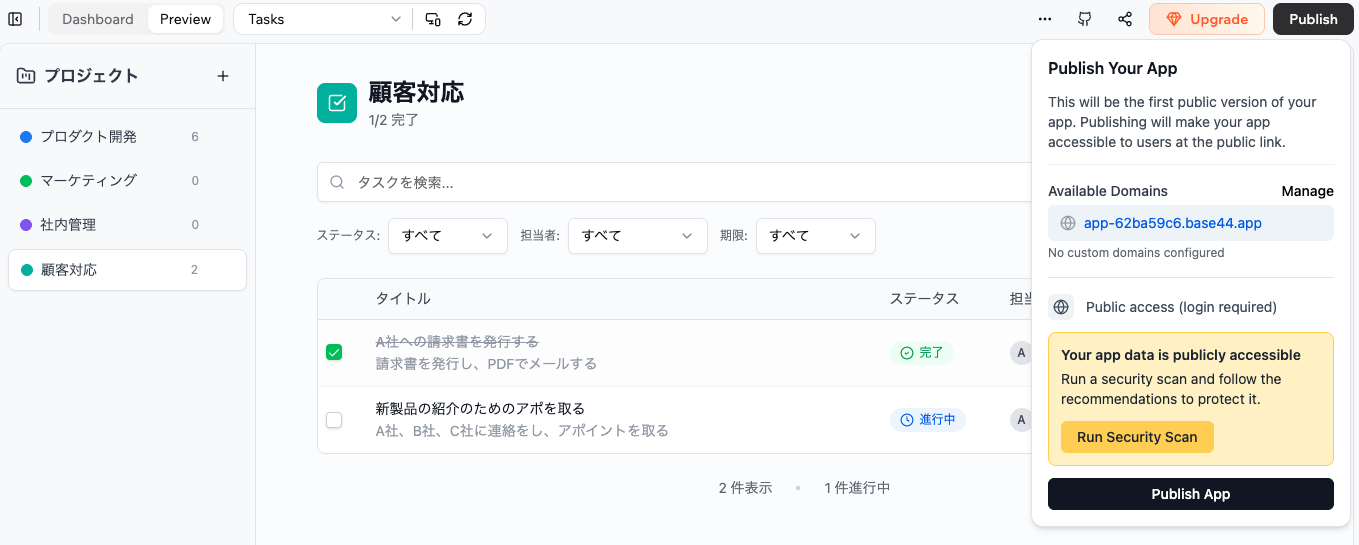Switch to the Dashboard tab
The height and width of the screenshot is (545, 1359).
(x=98, y=19)
